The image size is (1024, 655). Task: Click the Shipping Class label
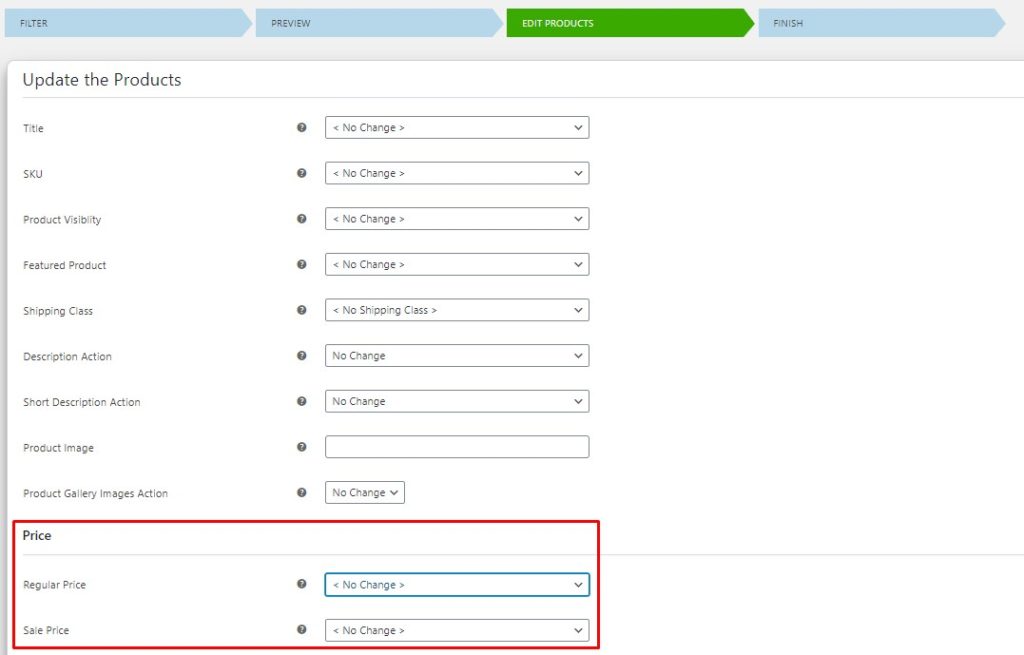tap(58, 311)
